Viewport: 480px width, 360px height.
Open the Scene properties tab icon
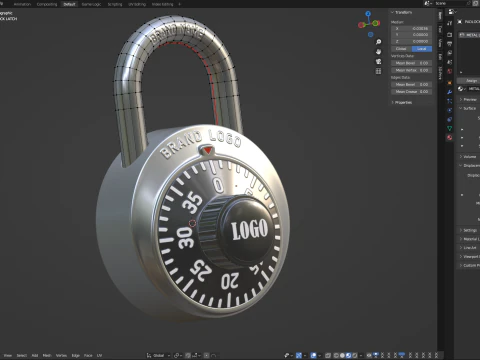tap(450, 62)
